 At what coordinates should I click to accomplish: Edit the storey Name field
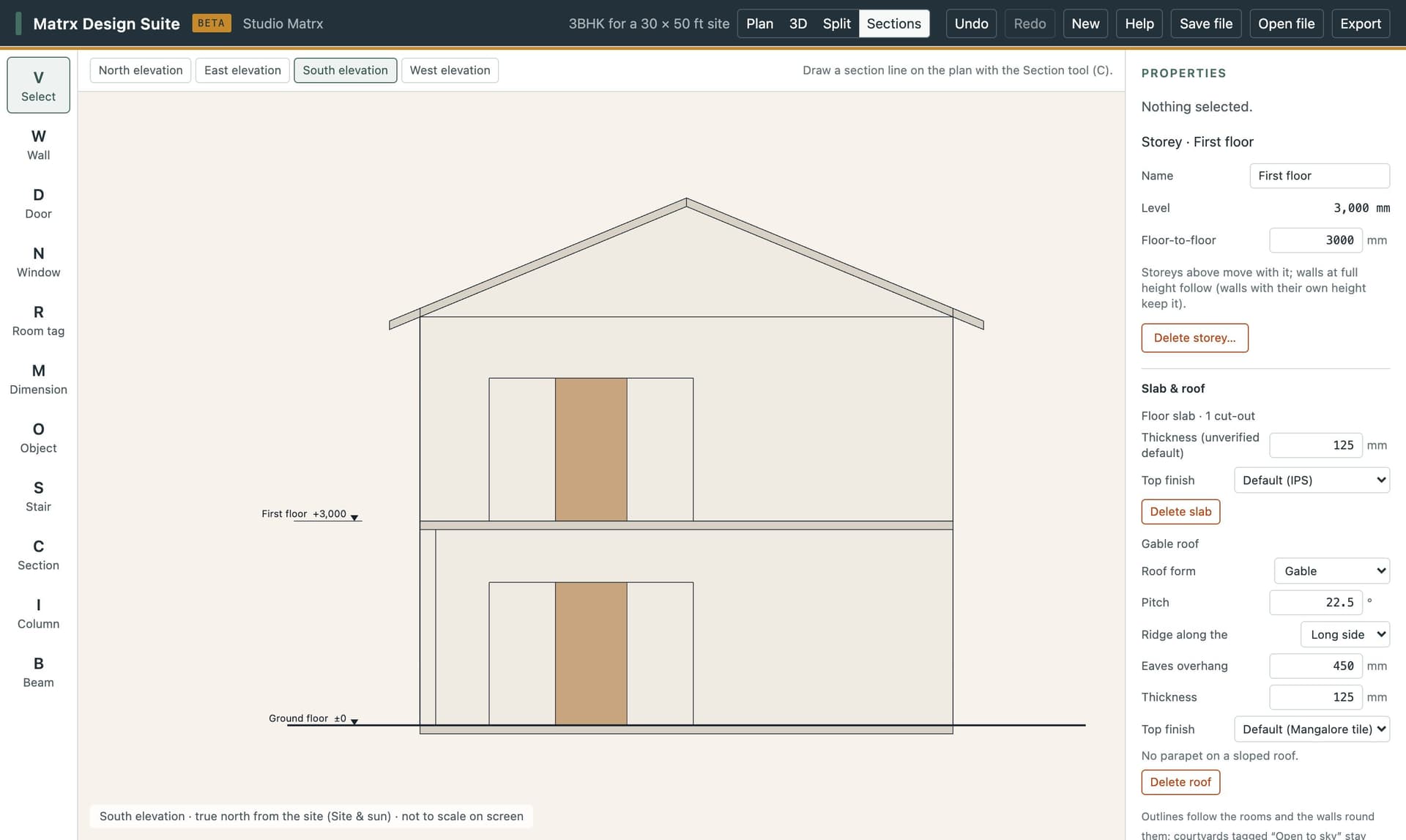1319,176
